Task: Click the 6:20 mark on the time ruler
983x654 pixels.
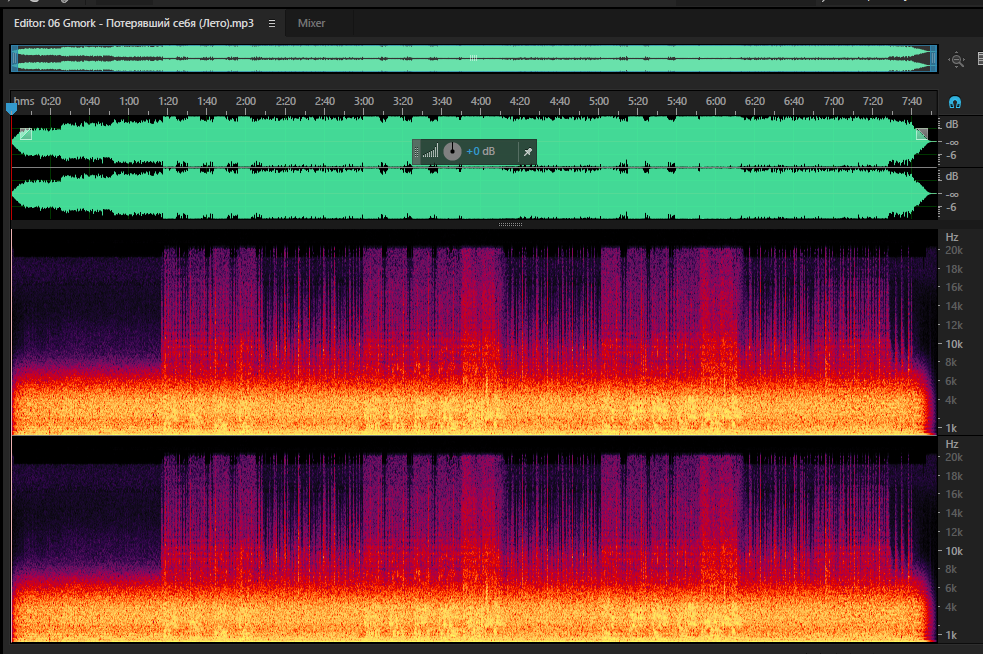Action: (755, 101)
